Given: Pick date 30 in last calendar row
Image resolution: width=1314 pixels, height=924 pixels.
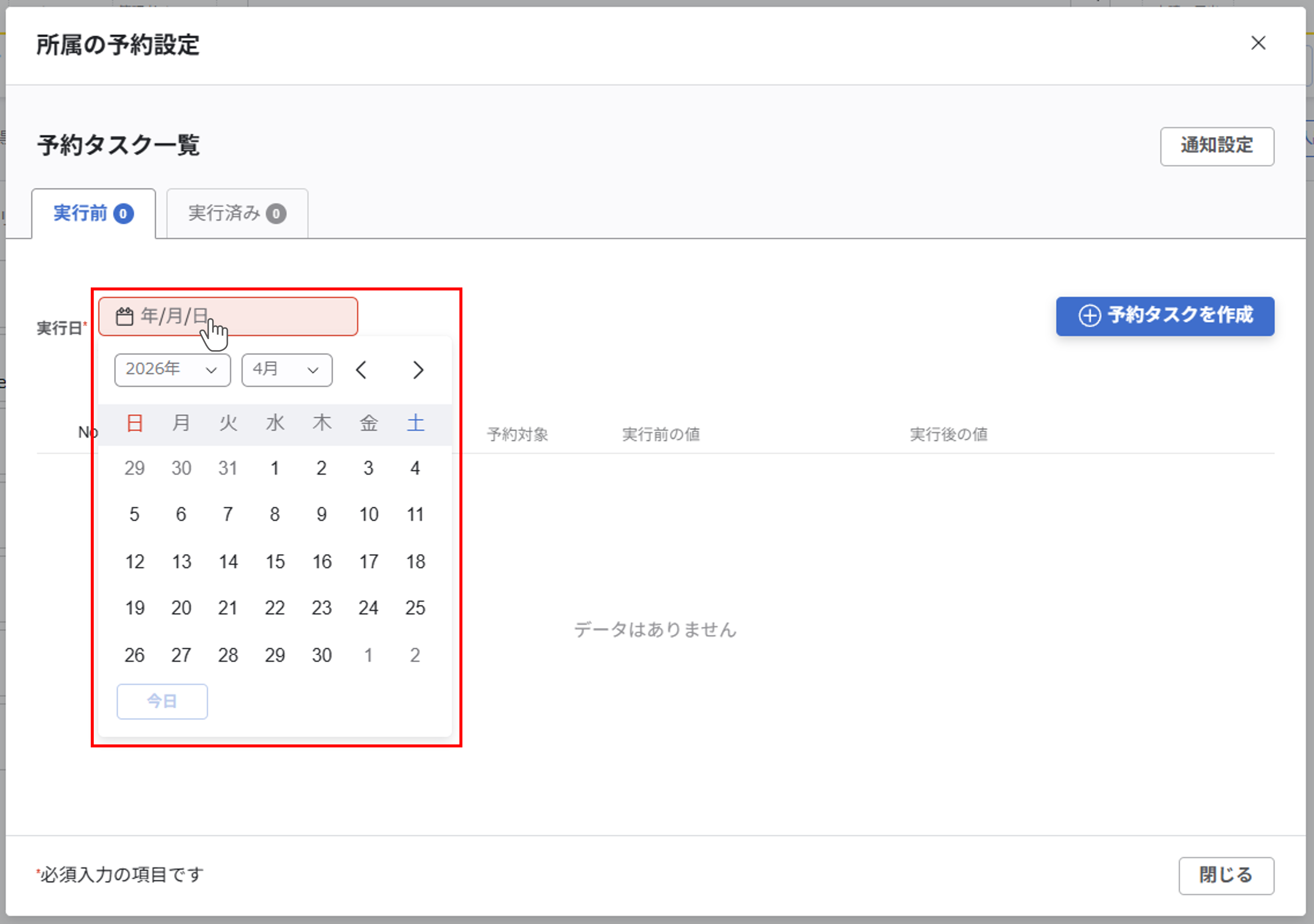Looking at the screenshot, I should [x=322, y=654].
